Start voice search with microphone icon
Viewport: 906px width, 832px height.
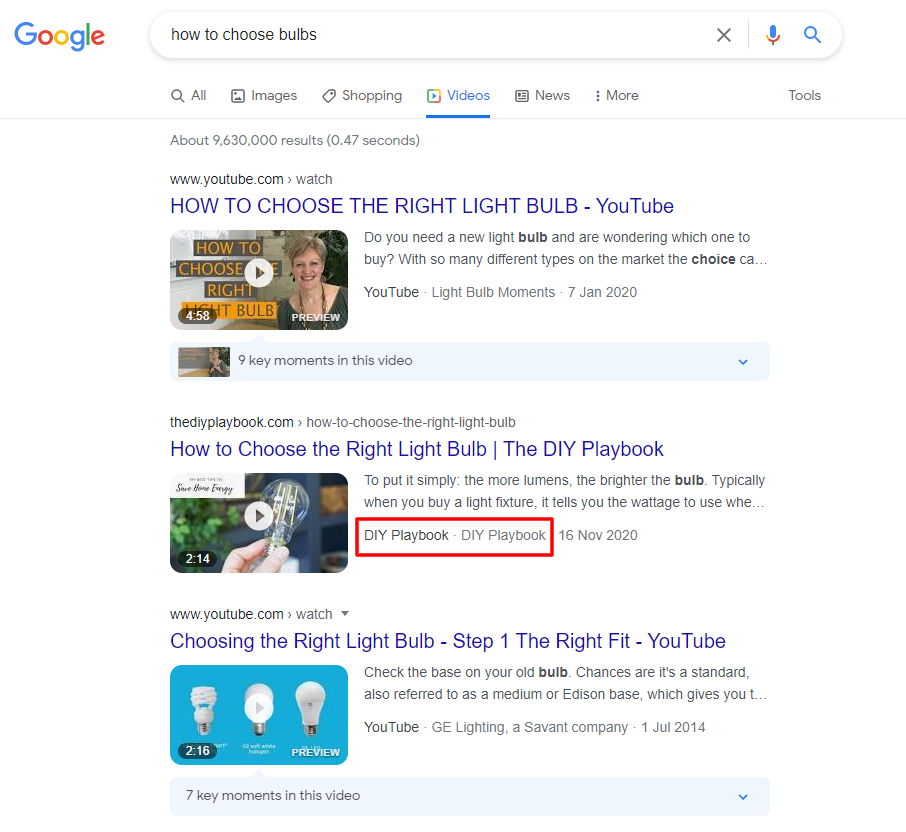click(773, 35)
